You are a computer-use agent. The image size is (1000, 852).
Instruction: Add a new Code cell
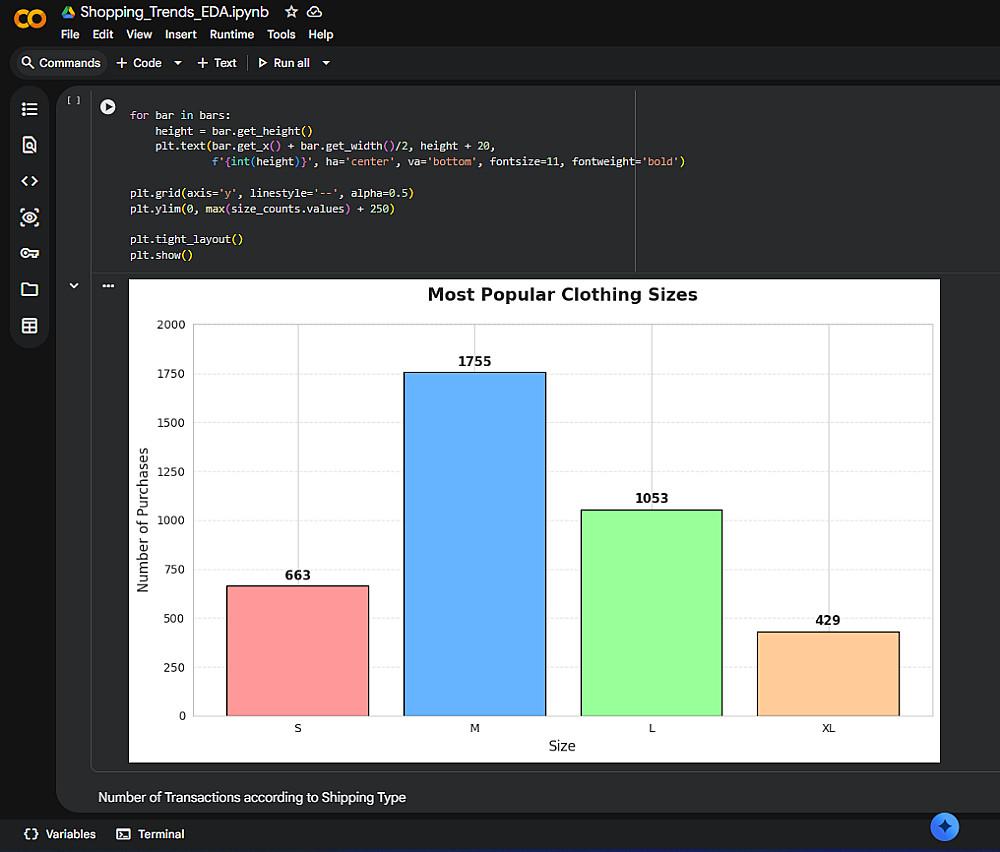[x=139, y=62]
